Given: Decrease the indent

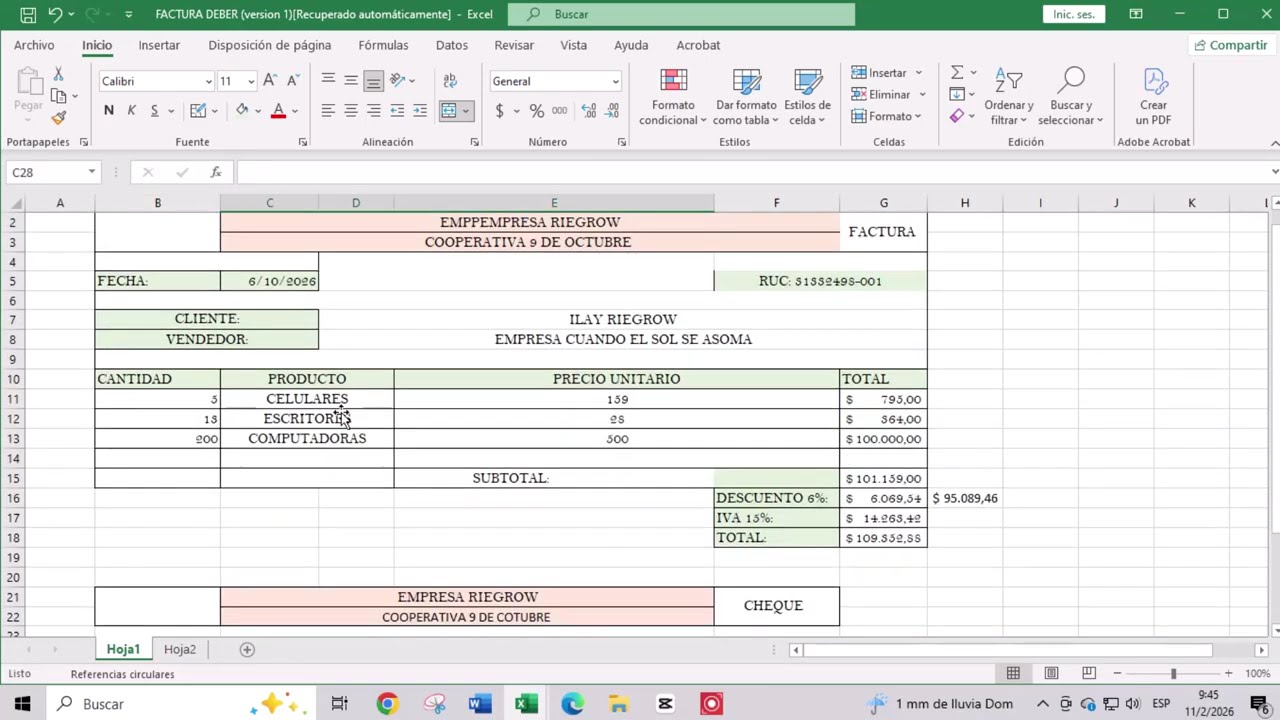Looking at the screenshot, I should [x=397, y=111].
